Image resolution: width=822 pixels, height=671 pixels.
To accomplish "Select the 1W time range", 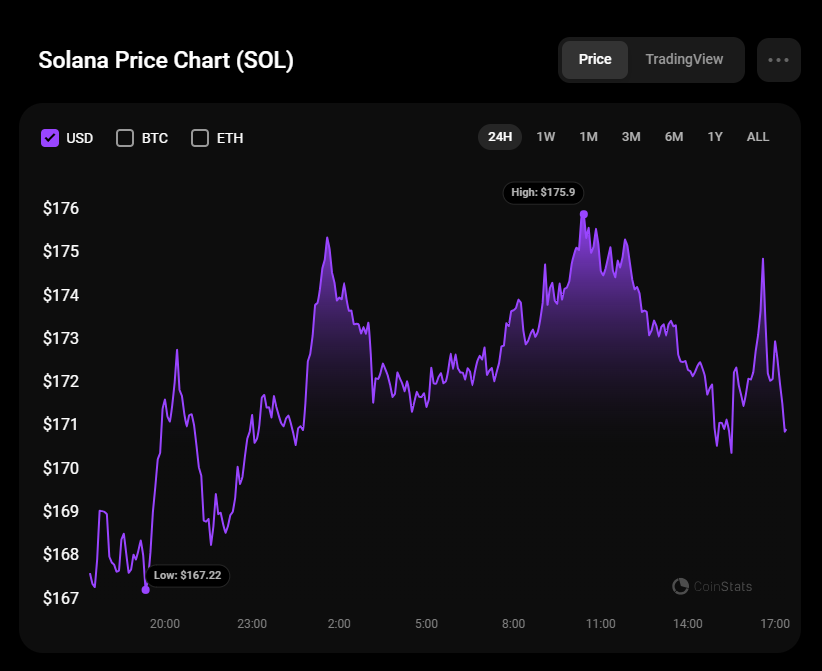I will click(x=546, y=137).
